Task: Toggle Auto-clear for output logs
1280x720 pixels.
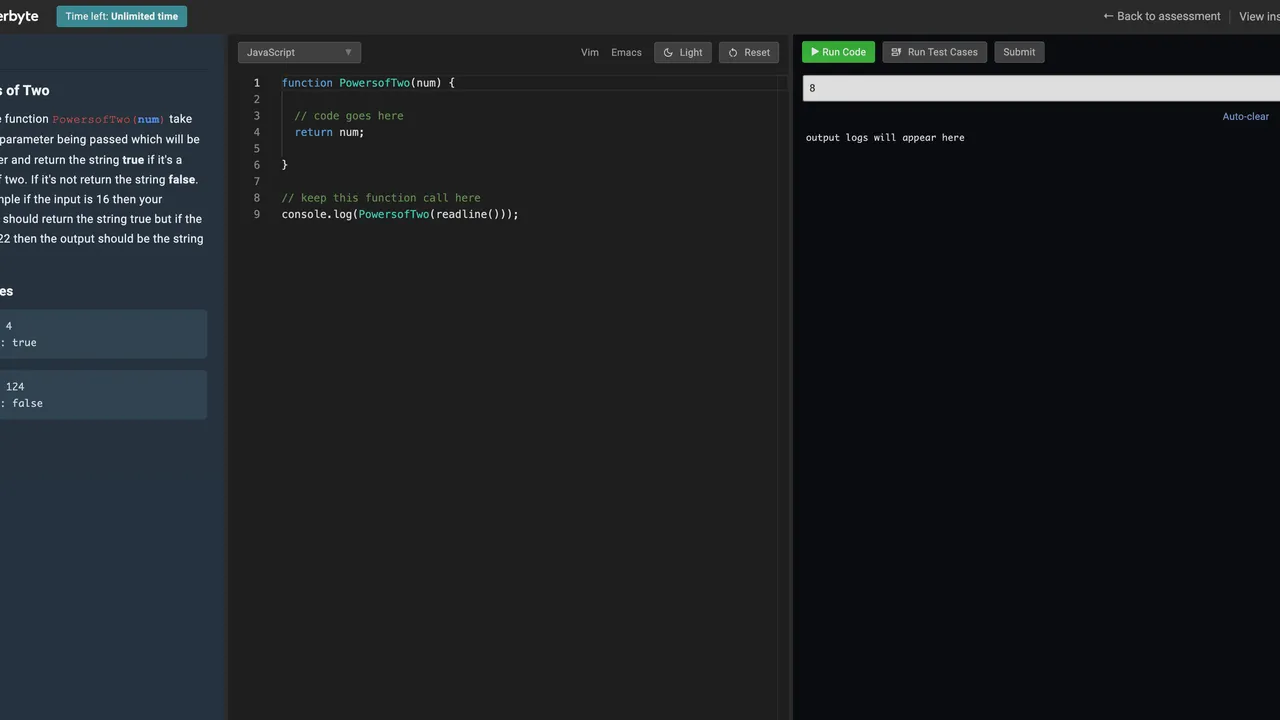Action: pos(1245,116)
